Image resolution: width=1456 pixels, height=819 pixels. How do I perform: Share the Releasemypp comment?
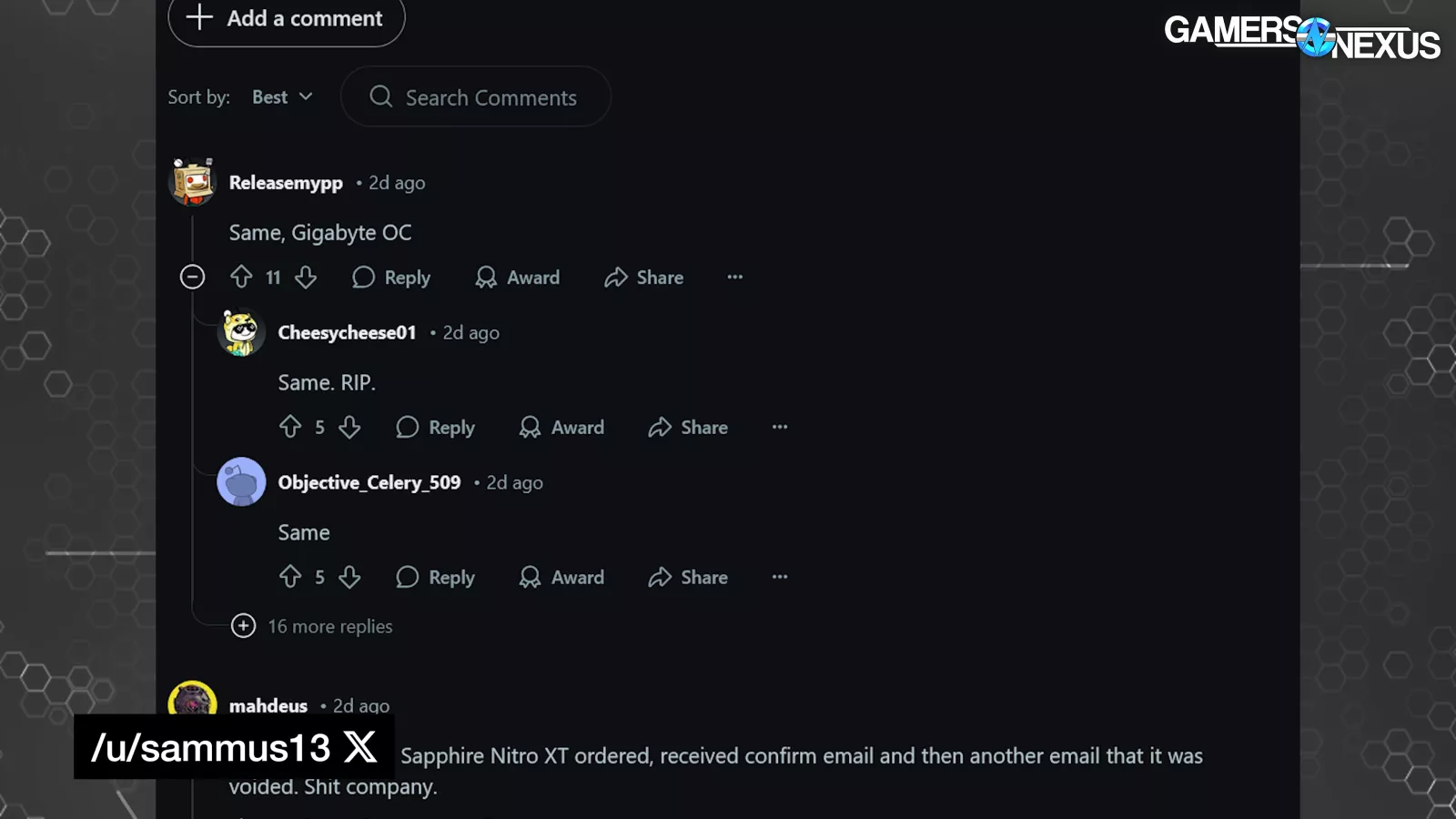pos(643,278)
